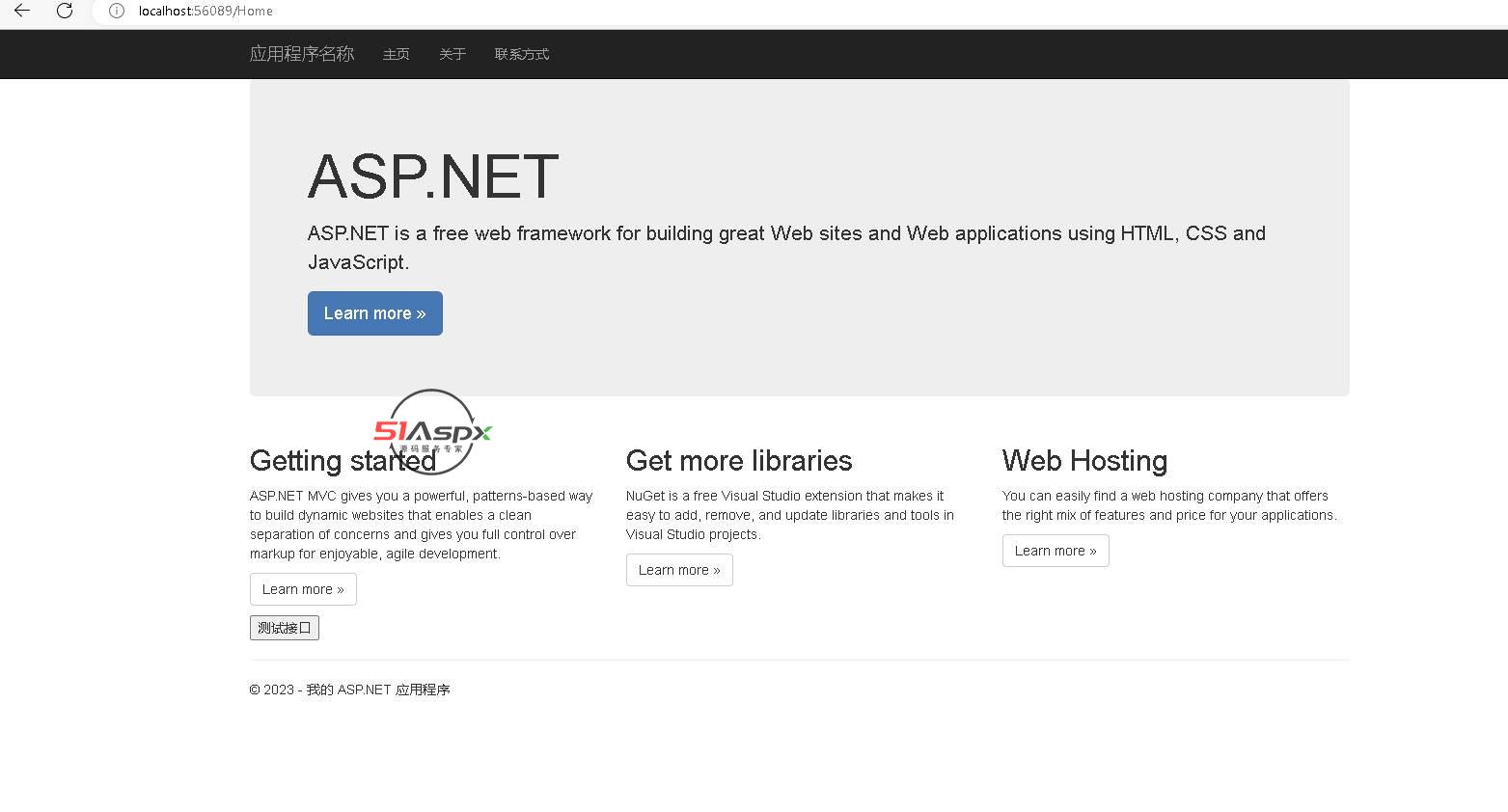Viewport: 1508px width, 812px height.
Task: Open the 应用程序名称 brand link
Action: click(x=302, y=54)
